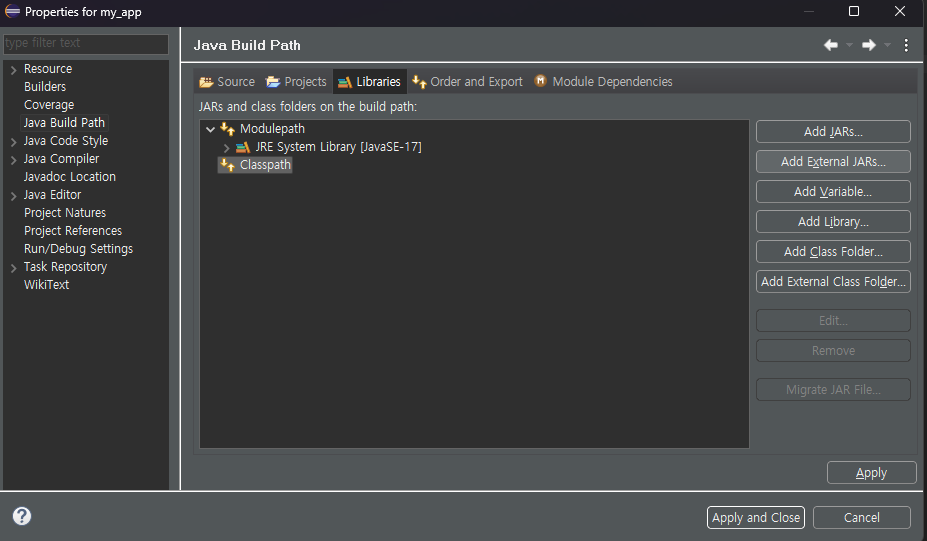This screenshot has height=541, width=927.
Task: Collapse the Modulepath tree node
Action: point(210,129)
